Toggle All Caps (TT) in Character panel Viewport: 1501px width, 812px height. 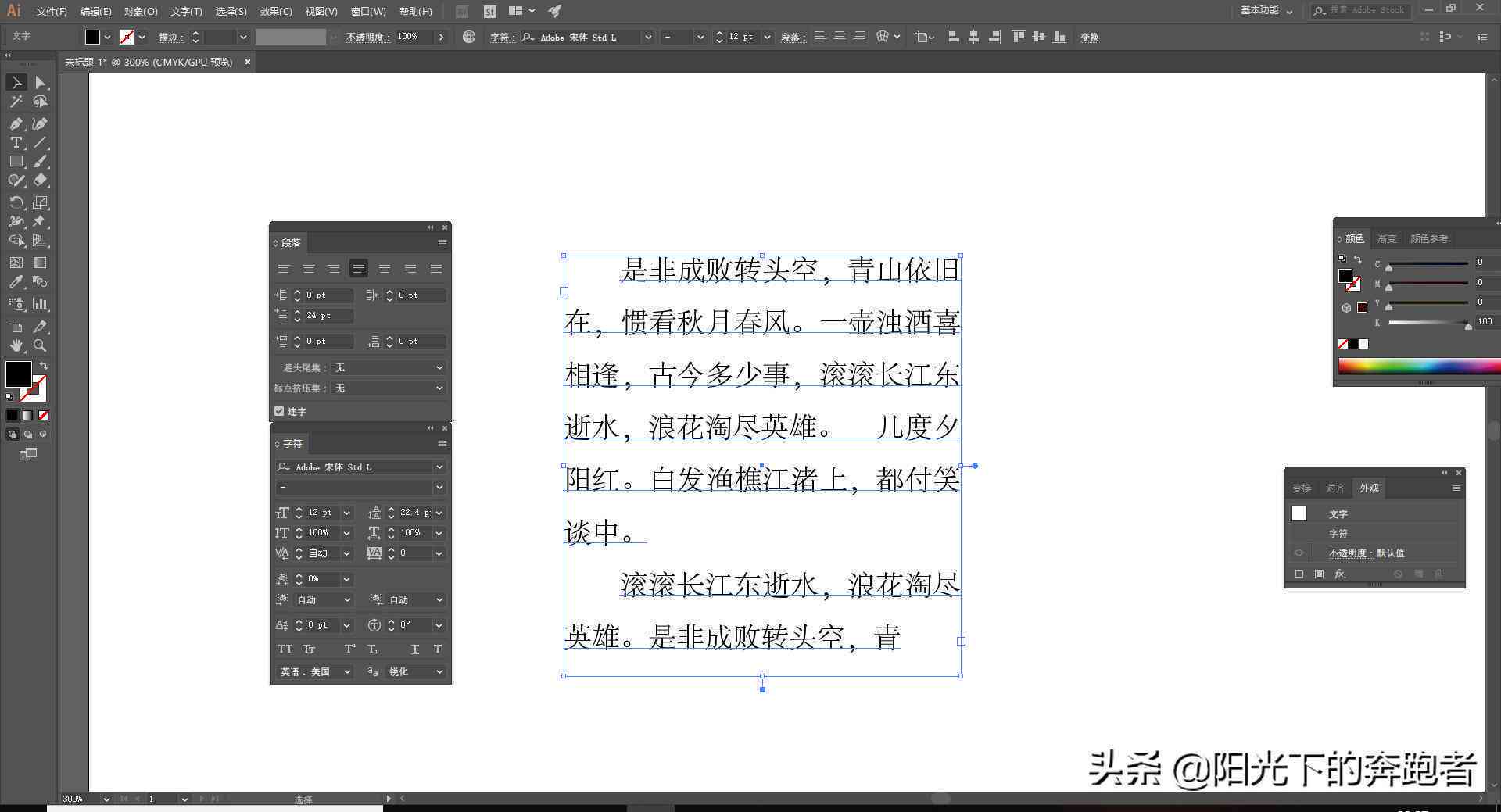[285, 649]
